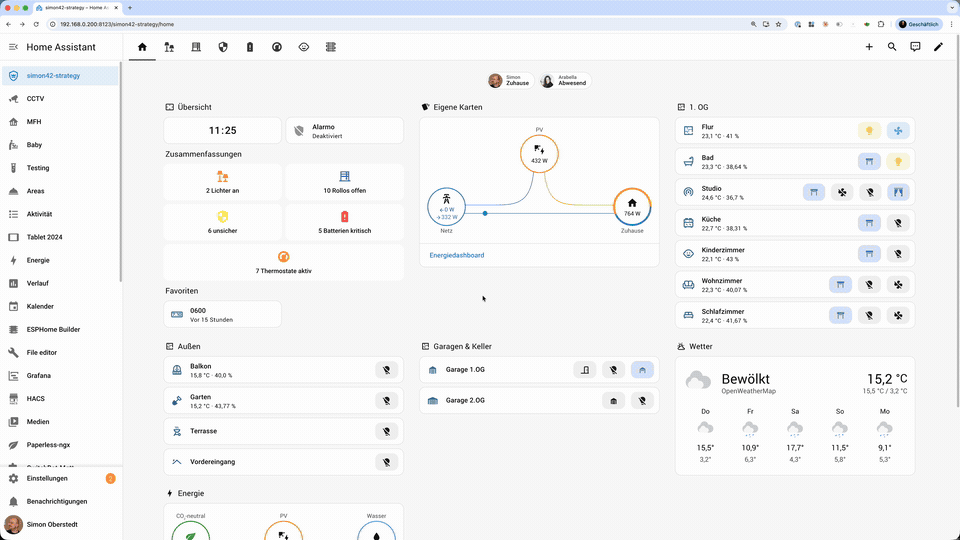Open Simon Oberstedt user profile
The height and width of the screenshot is (540, 960).
[x=60, y=525]
